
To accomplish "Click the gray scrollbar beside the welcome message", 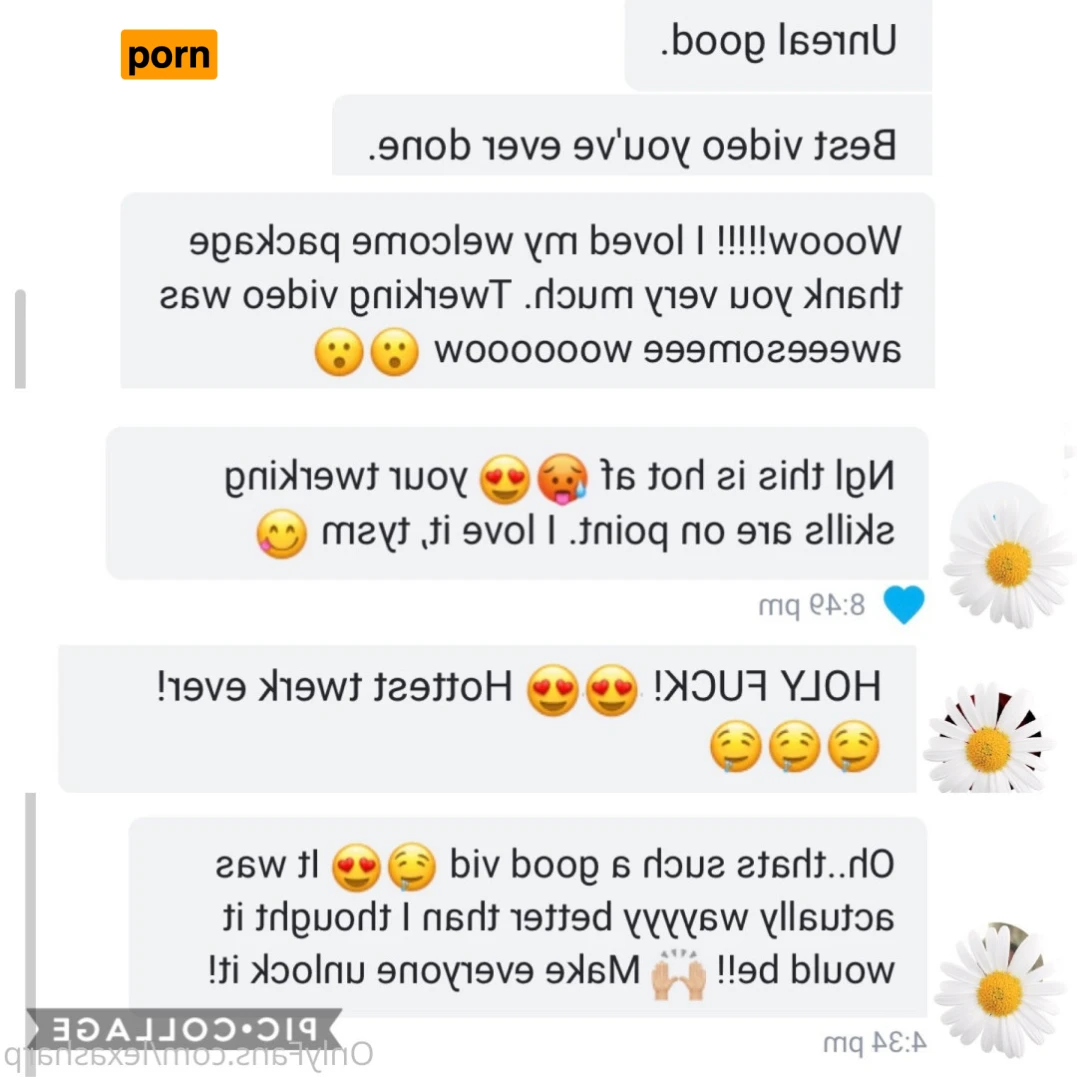I will [21, 339].
